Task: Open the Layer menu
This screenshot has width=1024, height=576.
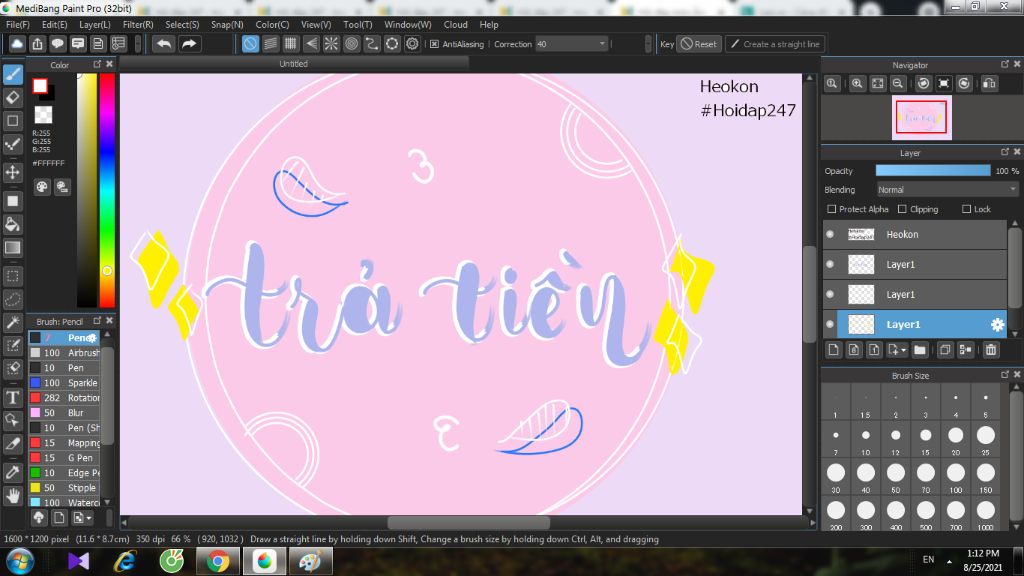Action: point(95,24)
